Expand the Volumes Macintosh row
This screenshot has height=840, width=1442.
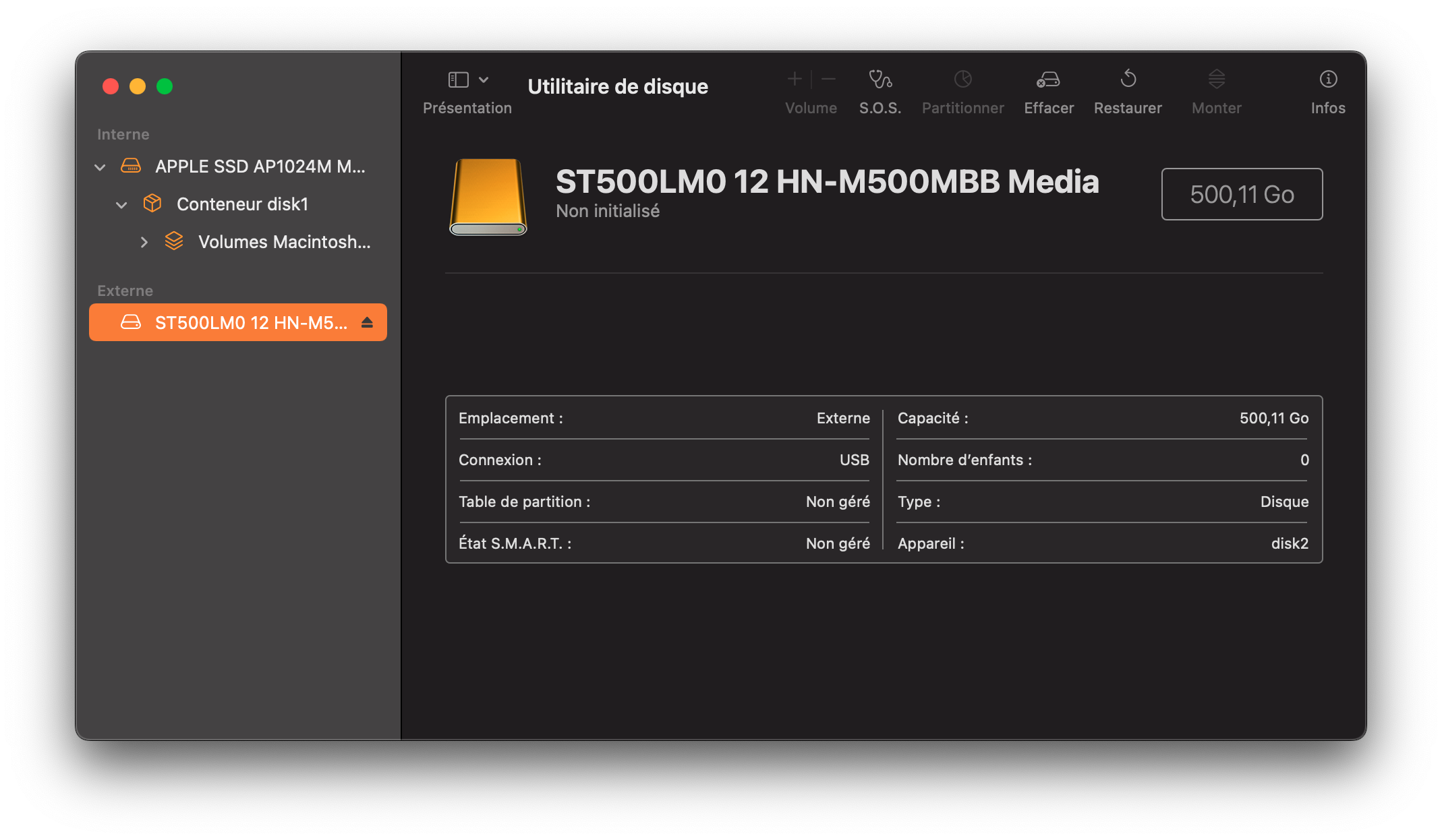point(144,242)
